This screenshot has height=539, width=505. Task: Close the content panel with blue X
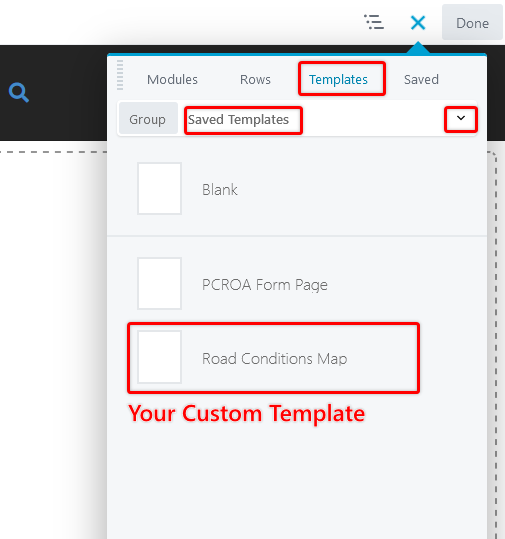[418, 23]
